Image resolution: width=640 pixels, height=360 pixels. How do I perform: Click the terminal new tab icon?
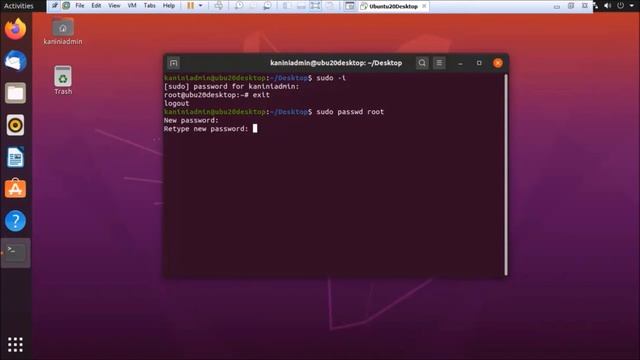(x=173, y=63)
